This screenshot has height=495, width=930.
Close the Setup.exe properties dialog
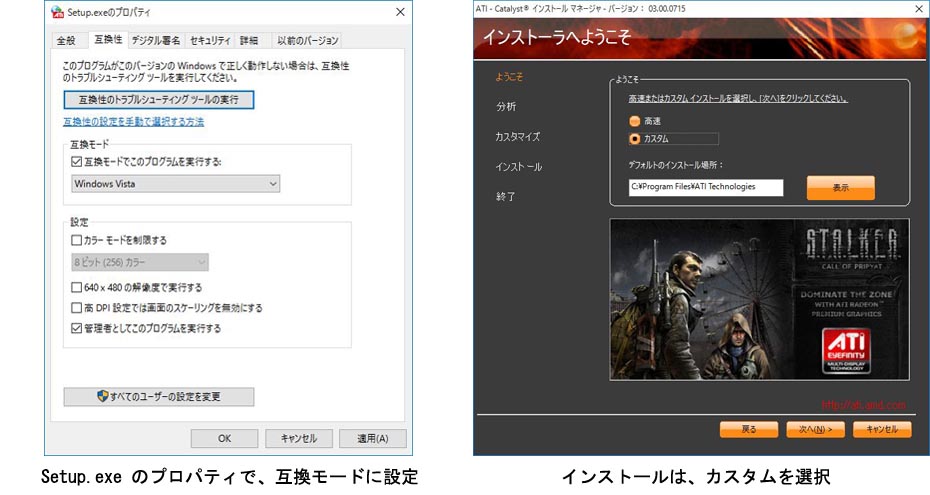[400, 12]
